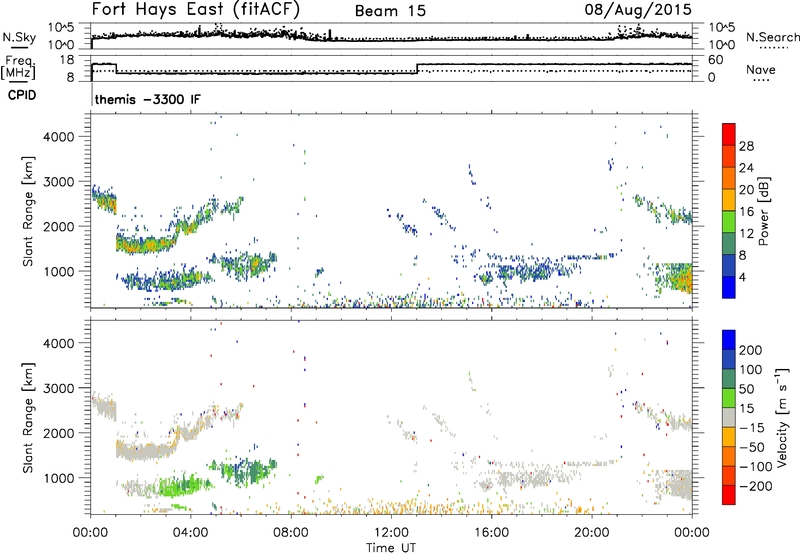Viewport: 800px width, 554px height.
Task: Click the "CPID" label
Action: (22, 95)
